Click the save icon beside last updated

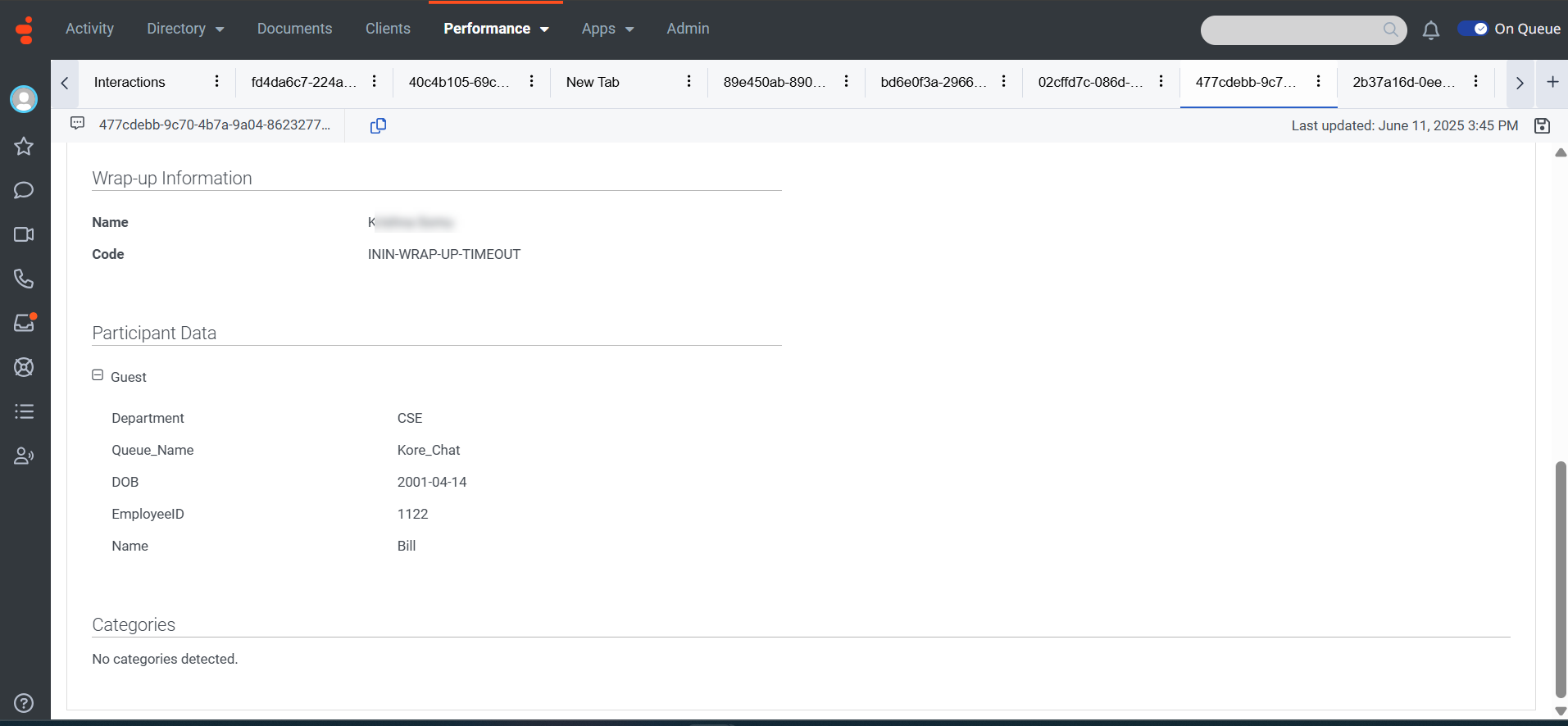[1542, 125]
